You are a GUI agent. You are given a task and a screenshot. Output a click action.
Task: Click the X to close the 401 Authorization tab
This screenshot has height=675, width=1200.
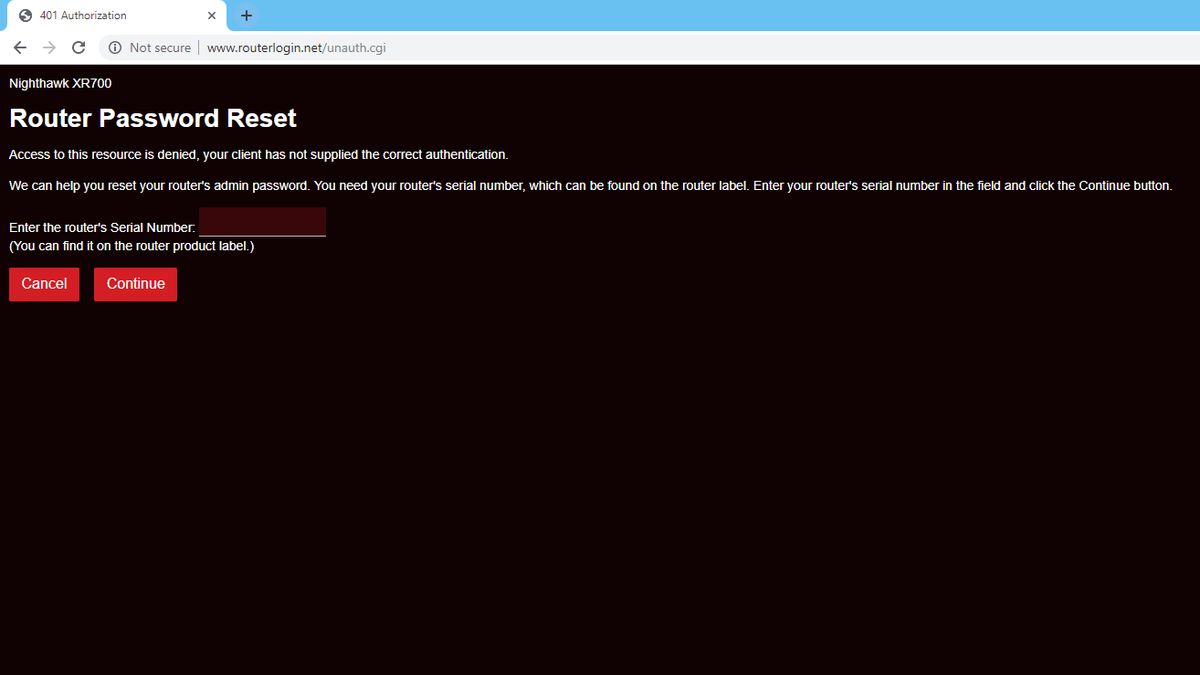pyautogui.click(x=210, y=15)
